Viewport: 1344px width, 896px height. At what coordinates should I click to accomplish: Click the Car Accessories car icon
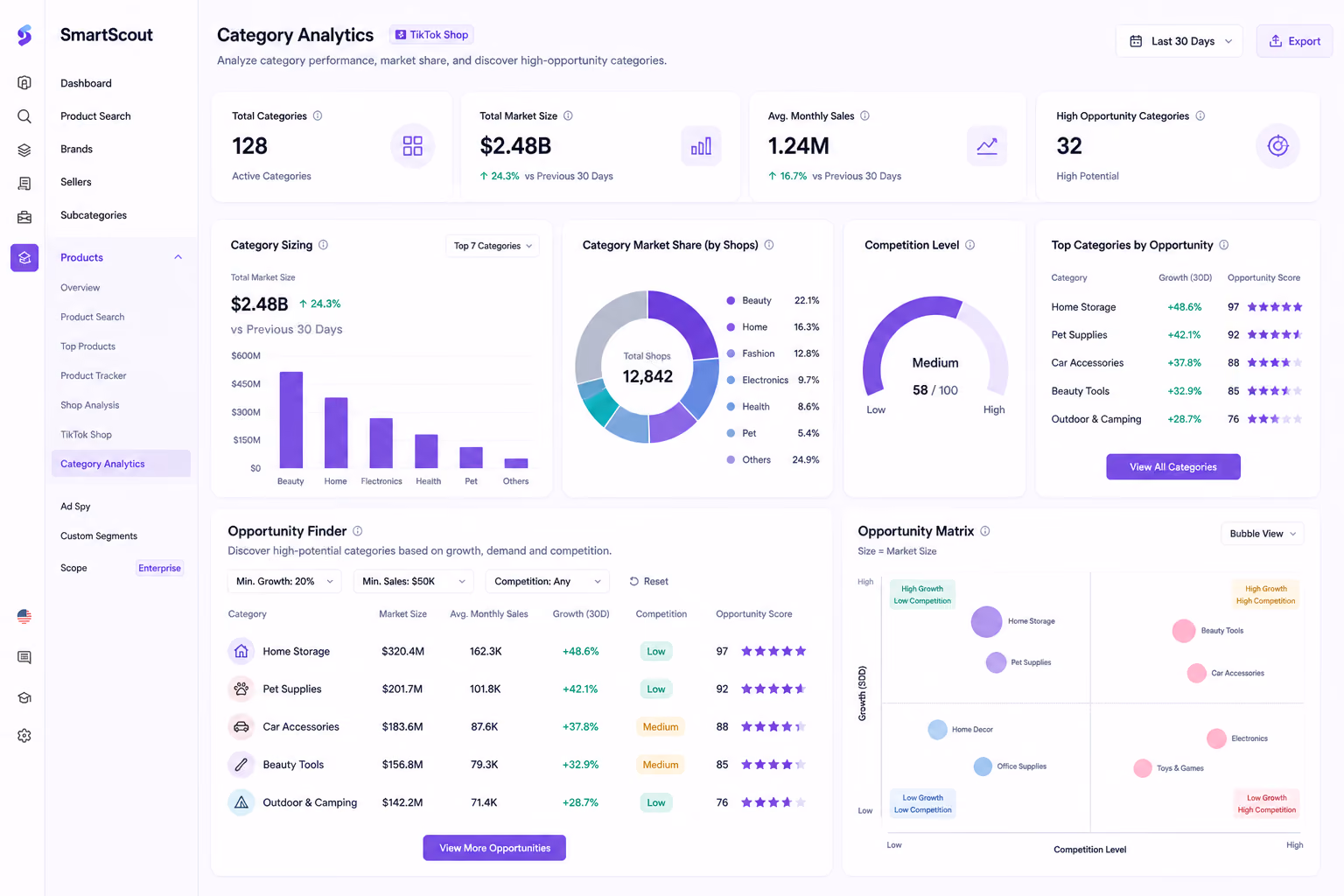pyautogui.click(x=241, y=726)
